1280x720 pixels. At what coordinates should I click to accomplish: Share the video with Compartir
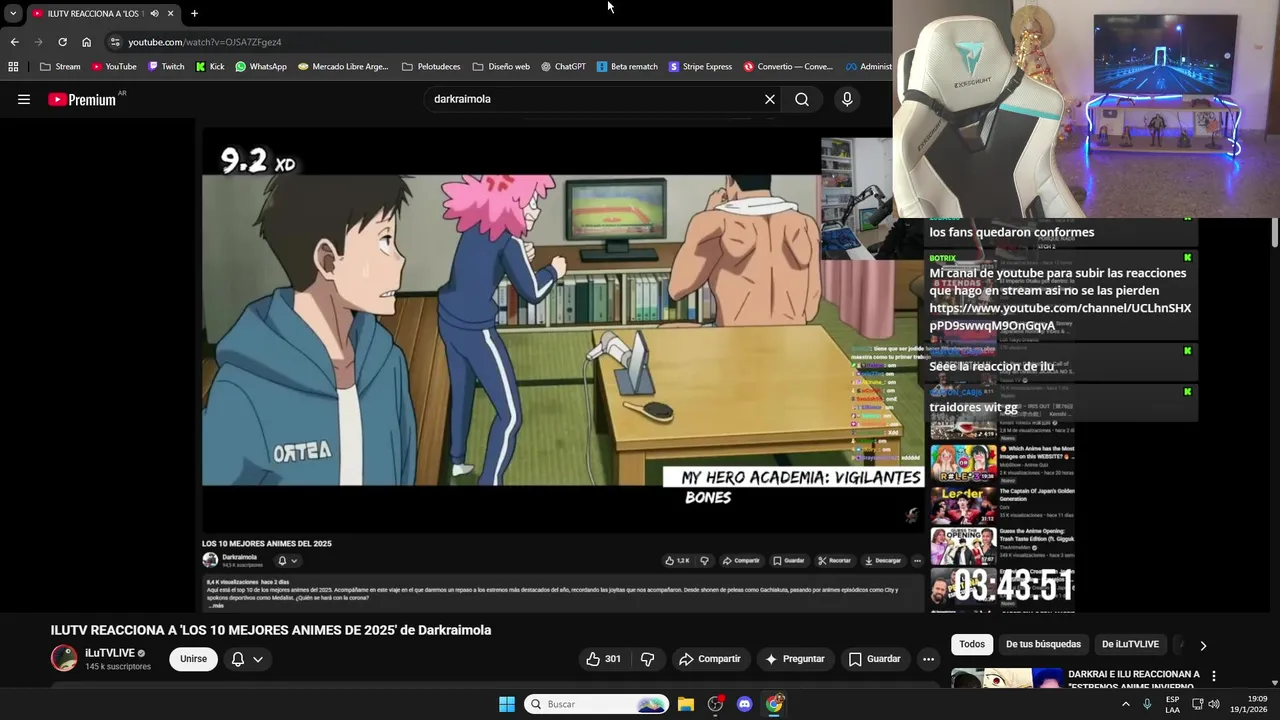709,659
